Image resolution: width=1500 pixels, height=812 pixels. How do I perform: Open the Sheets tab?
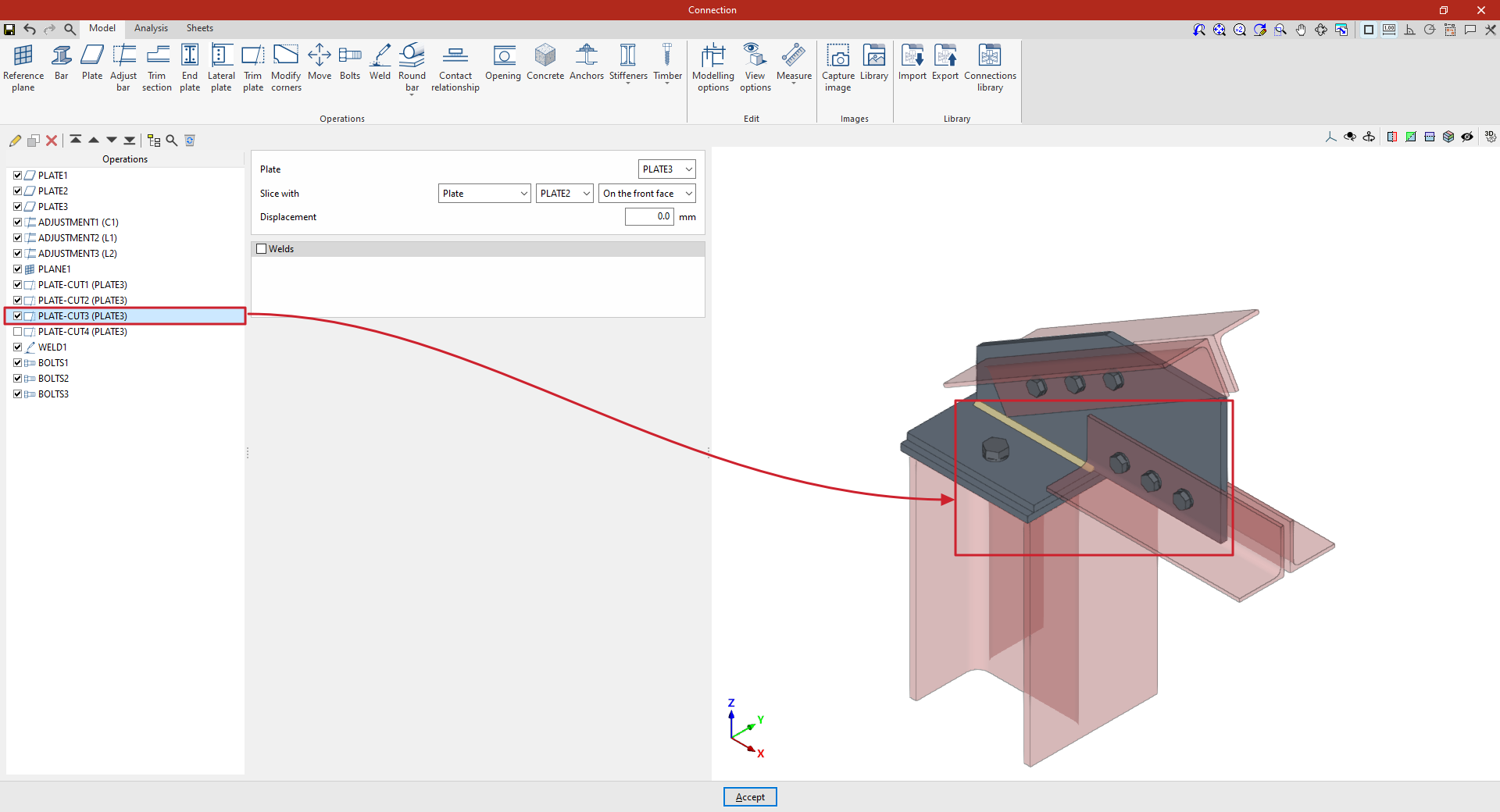pos(199,28)
